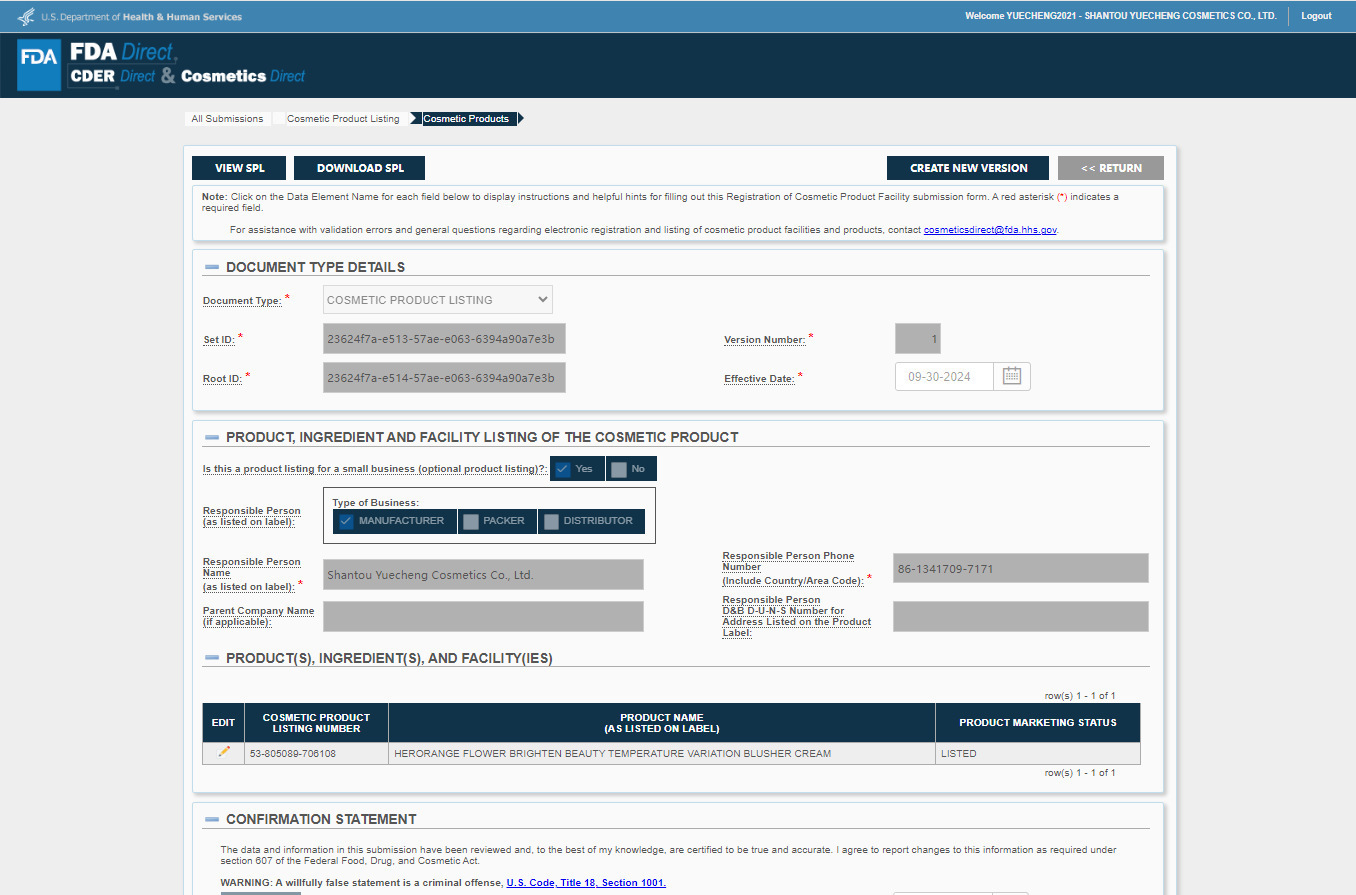Toggle the Packer business type checkbox
Viewport: 1356px width, 895px height.
[471, 521]
